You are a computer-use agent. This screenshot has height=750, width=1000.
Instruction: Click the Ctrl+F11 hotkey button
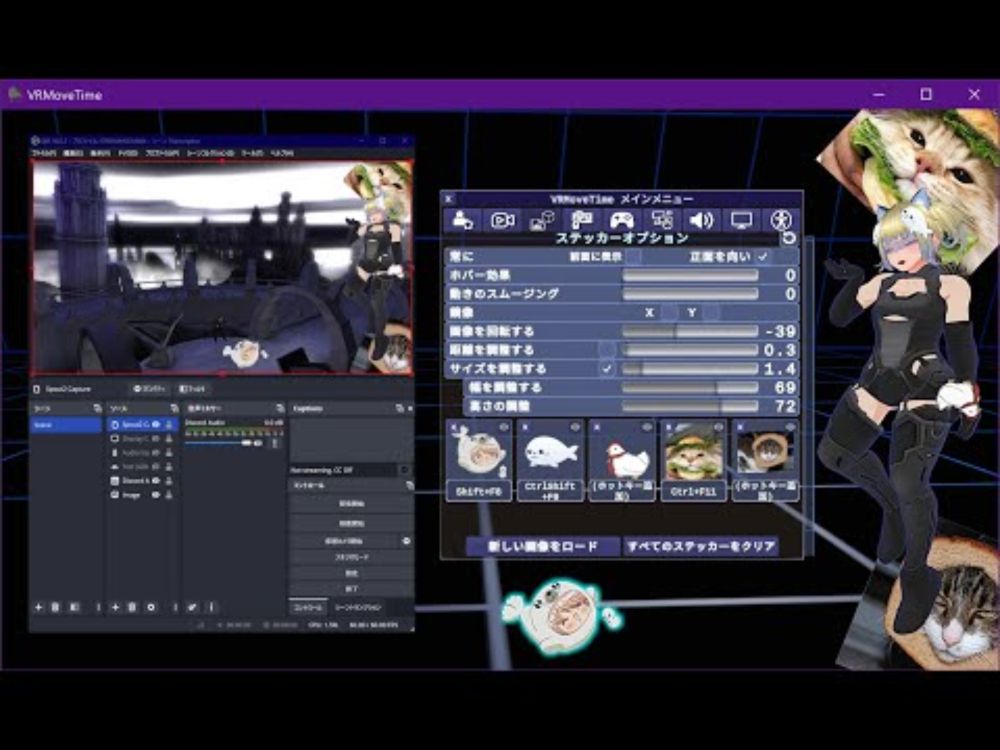(694, 491)
